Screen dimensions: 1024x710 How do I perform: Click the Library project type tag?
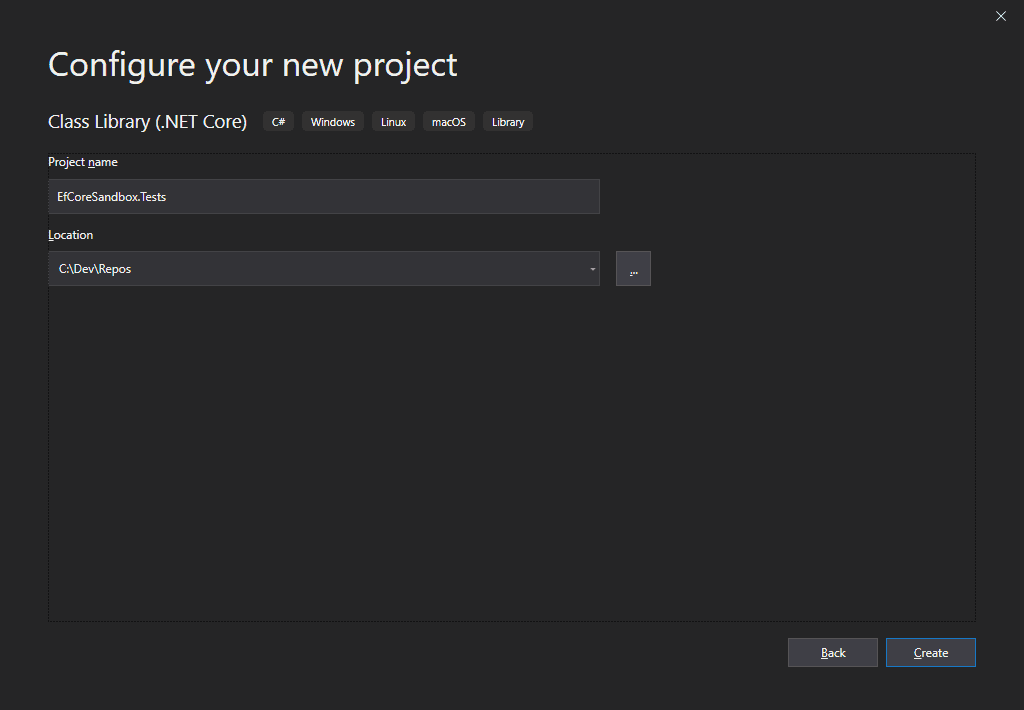(508, 122)
